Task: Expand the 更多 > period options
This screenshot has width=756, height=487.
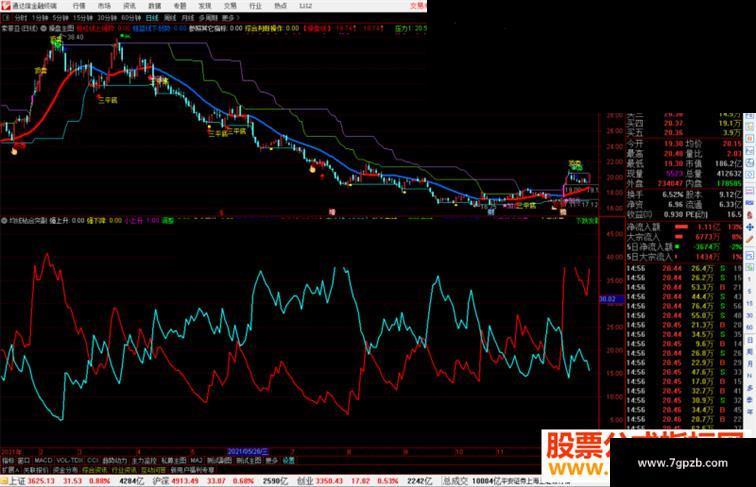Action: tap(230, 18)
